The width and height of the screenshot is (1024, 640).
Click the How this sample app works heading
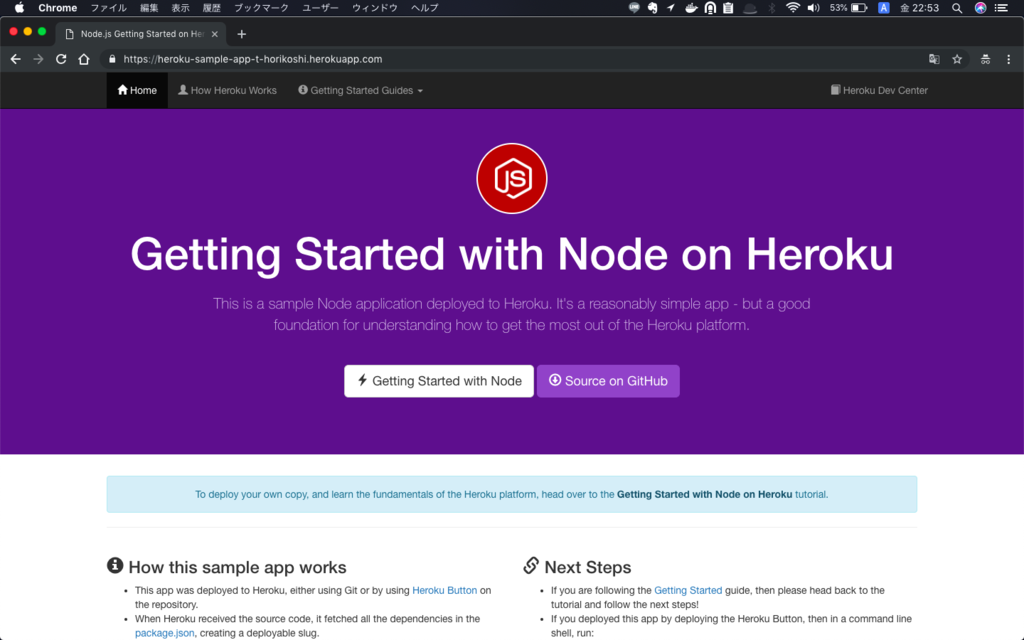237,567
